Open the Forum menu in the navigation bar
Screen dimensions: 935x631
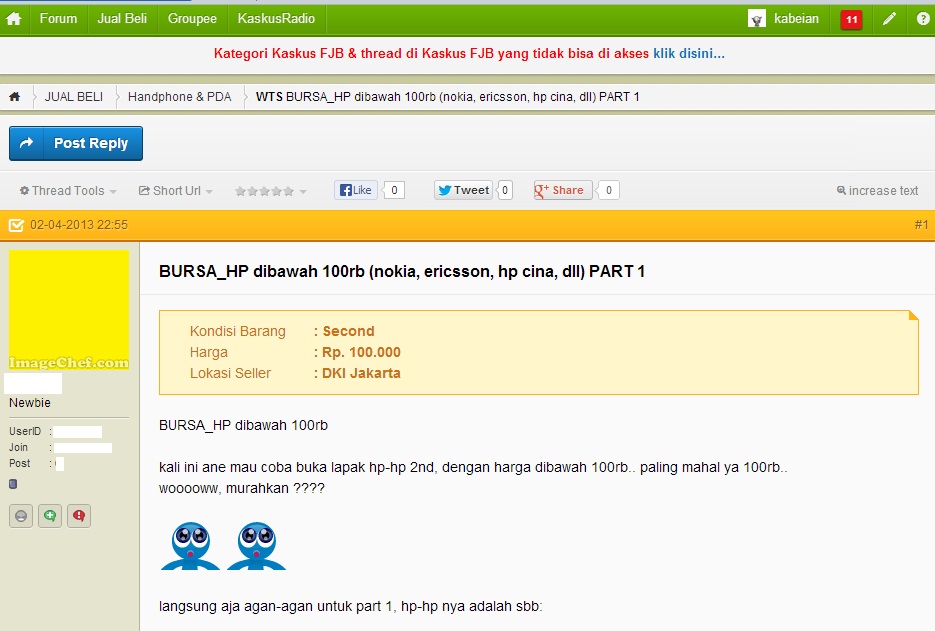[58, 18]
